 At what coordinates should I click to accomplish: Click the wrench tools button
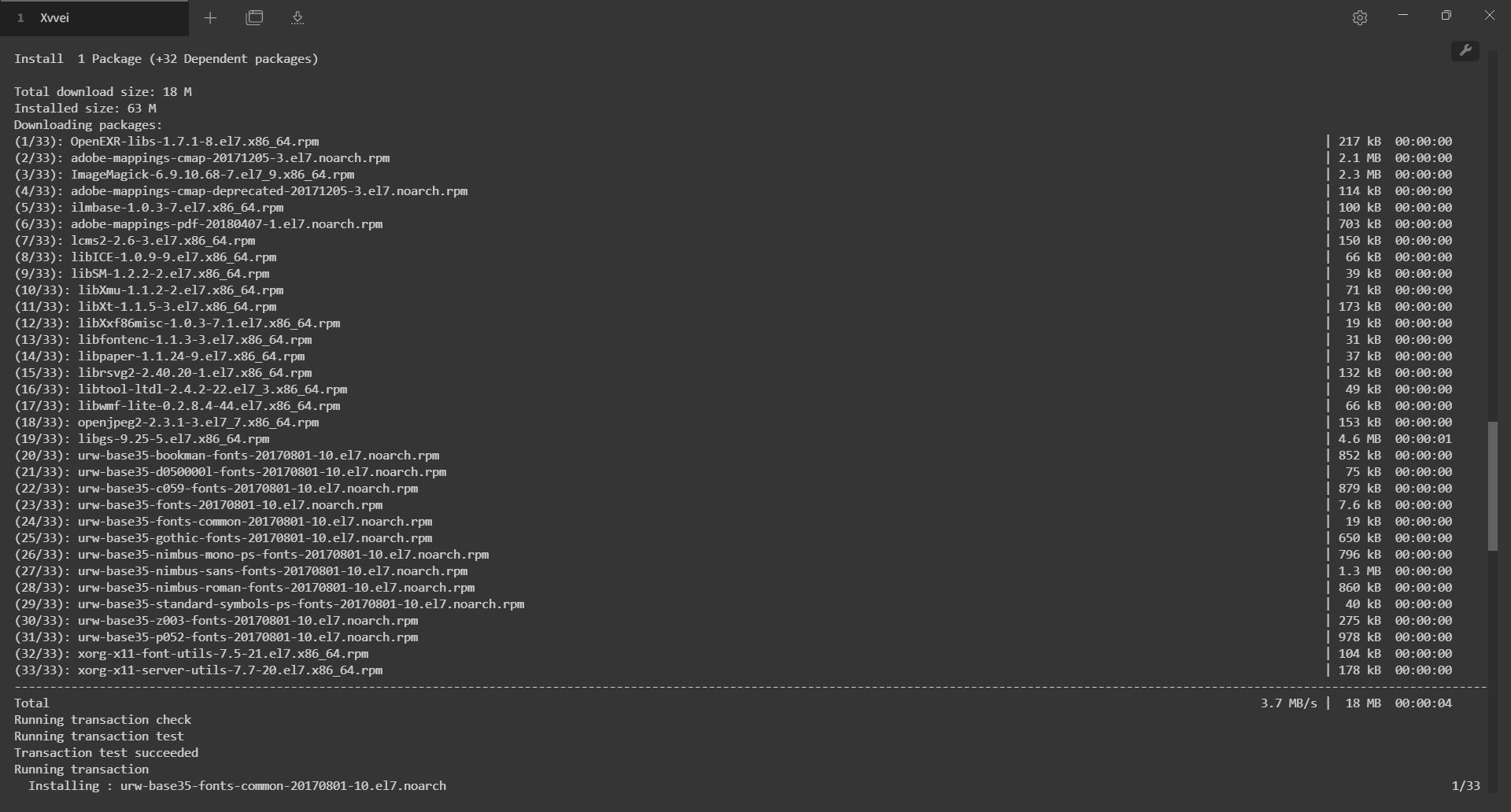point(1465,51)
